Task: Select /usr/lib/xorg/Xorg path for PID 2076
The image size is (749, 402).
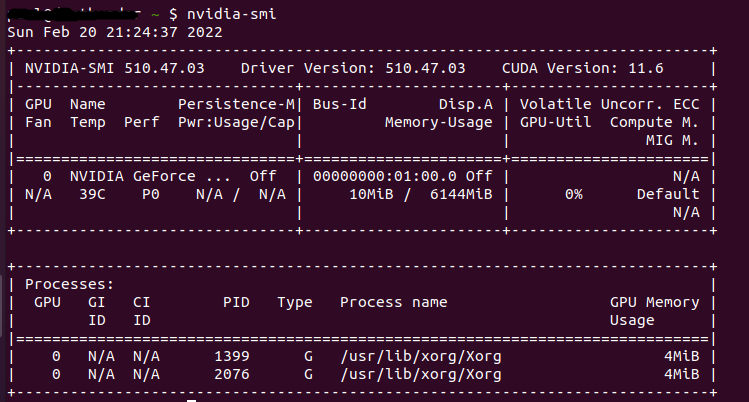Action: [421, 374]
